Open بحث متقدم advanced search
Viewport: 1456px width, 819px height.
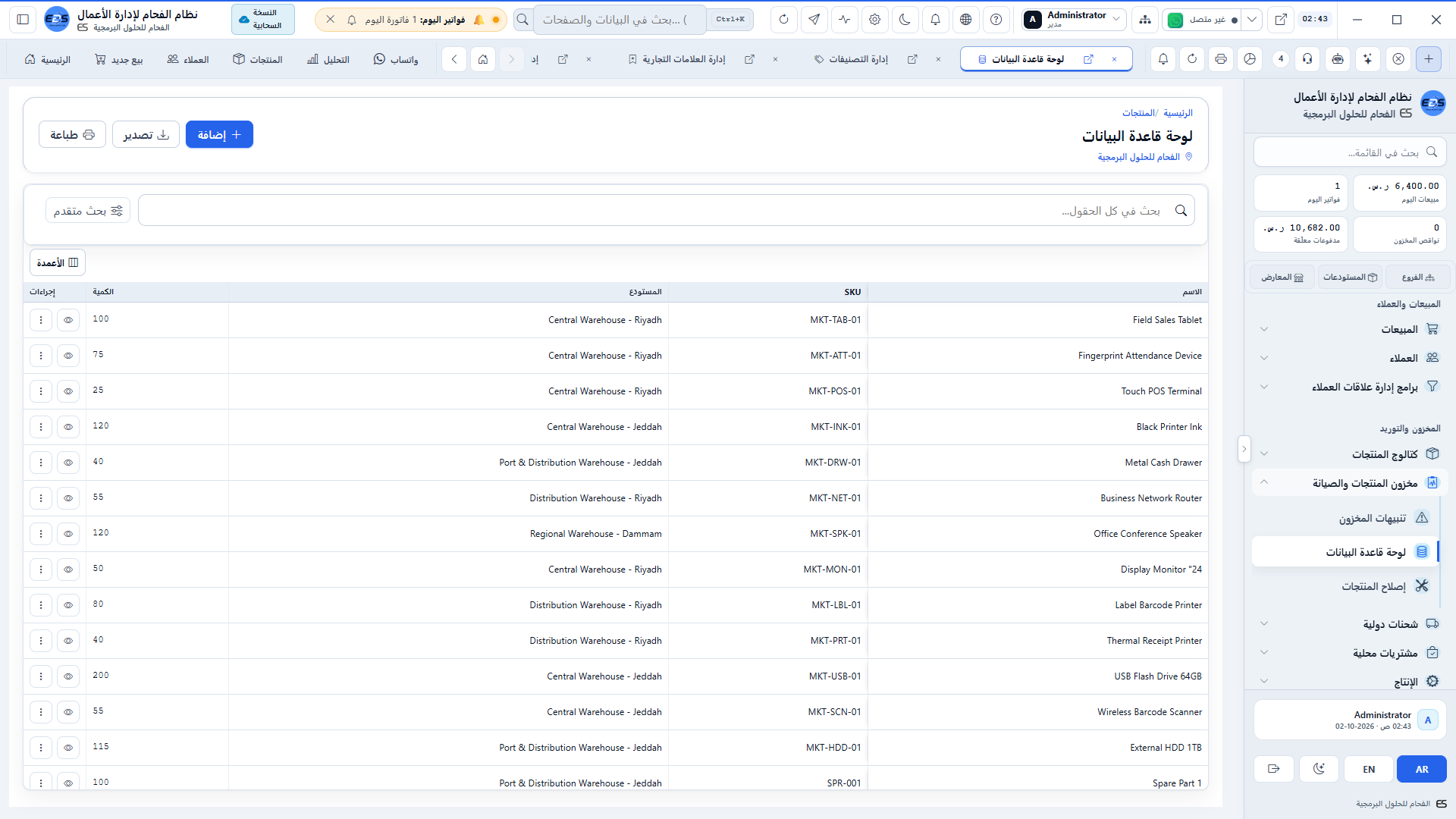pyautogui.click(x=88, y=211)
